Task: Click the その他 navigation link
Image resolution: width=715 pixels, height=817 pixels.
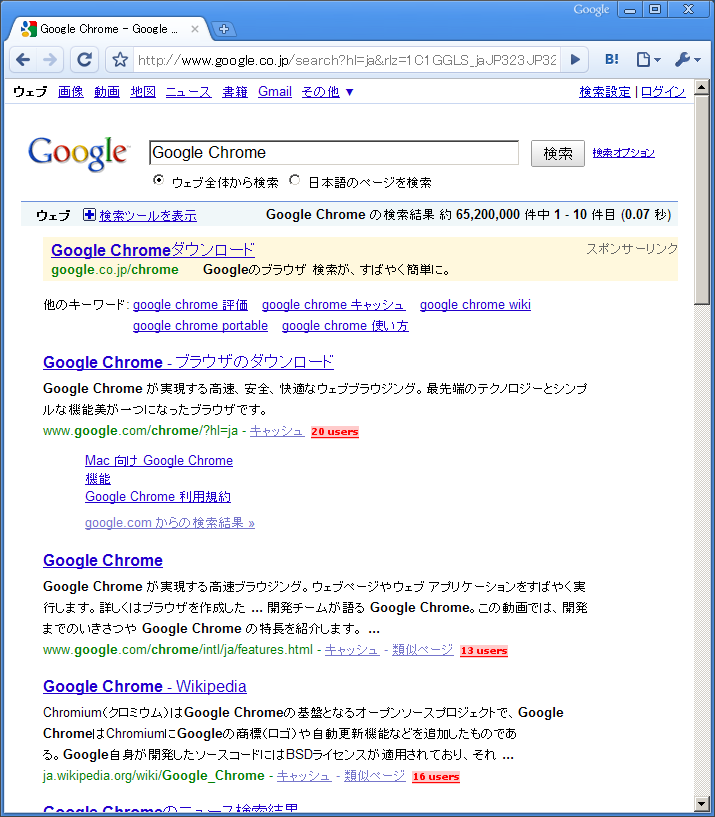Action: (x=320, y=92)
